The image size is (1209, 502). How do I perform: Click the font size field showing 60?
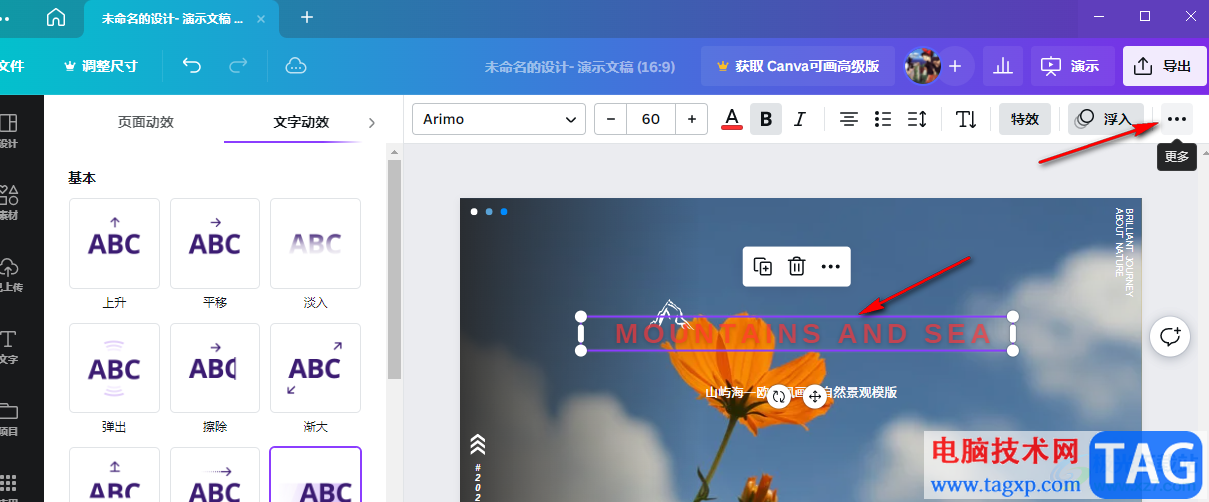[x=651, y=119]
